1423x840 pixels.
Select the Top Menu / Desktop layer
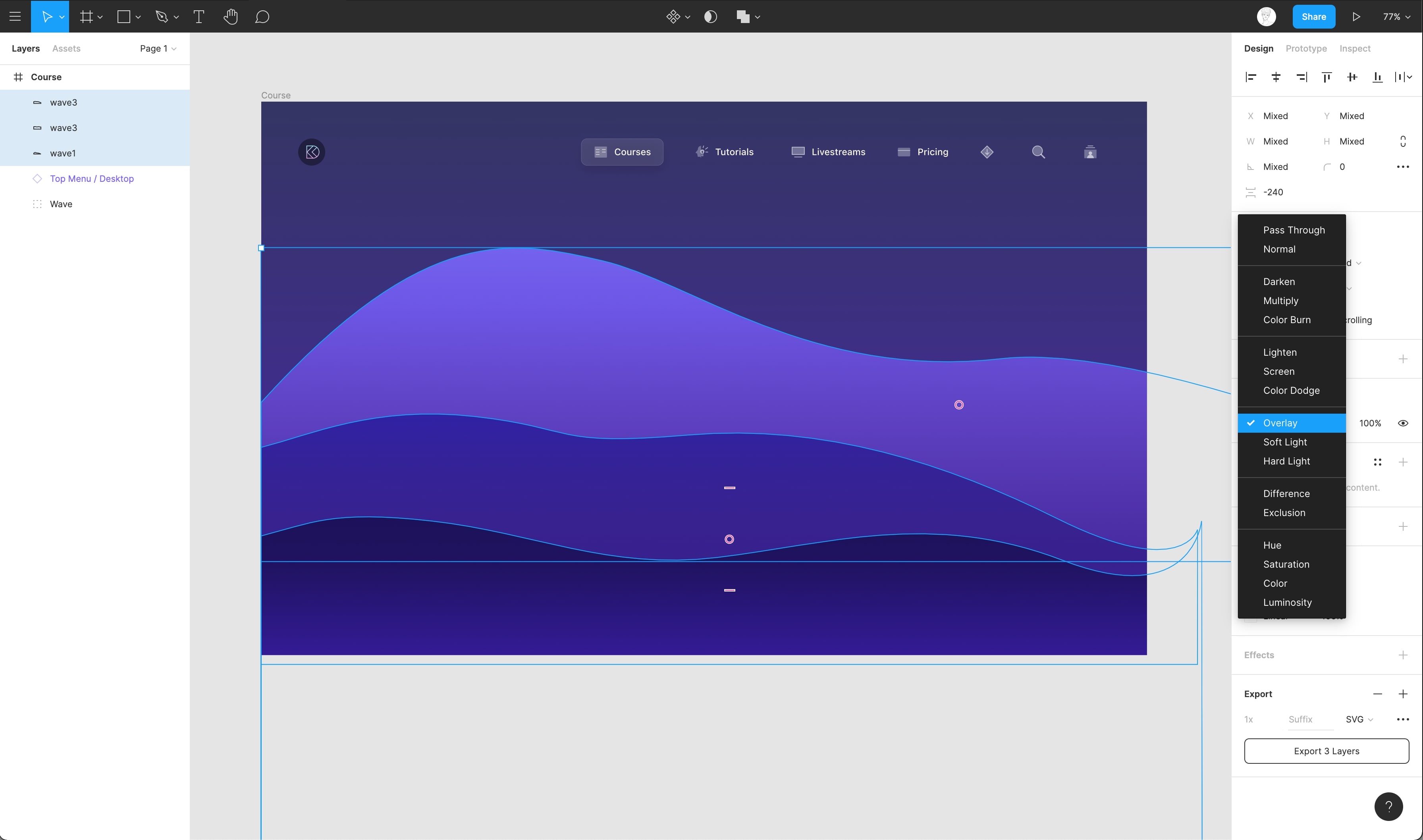click(x=92, y=179)
